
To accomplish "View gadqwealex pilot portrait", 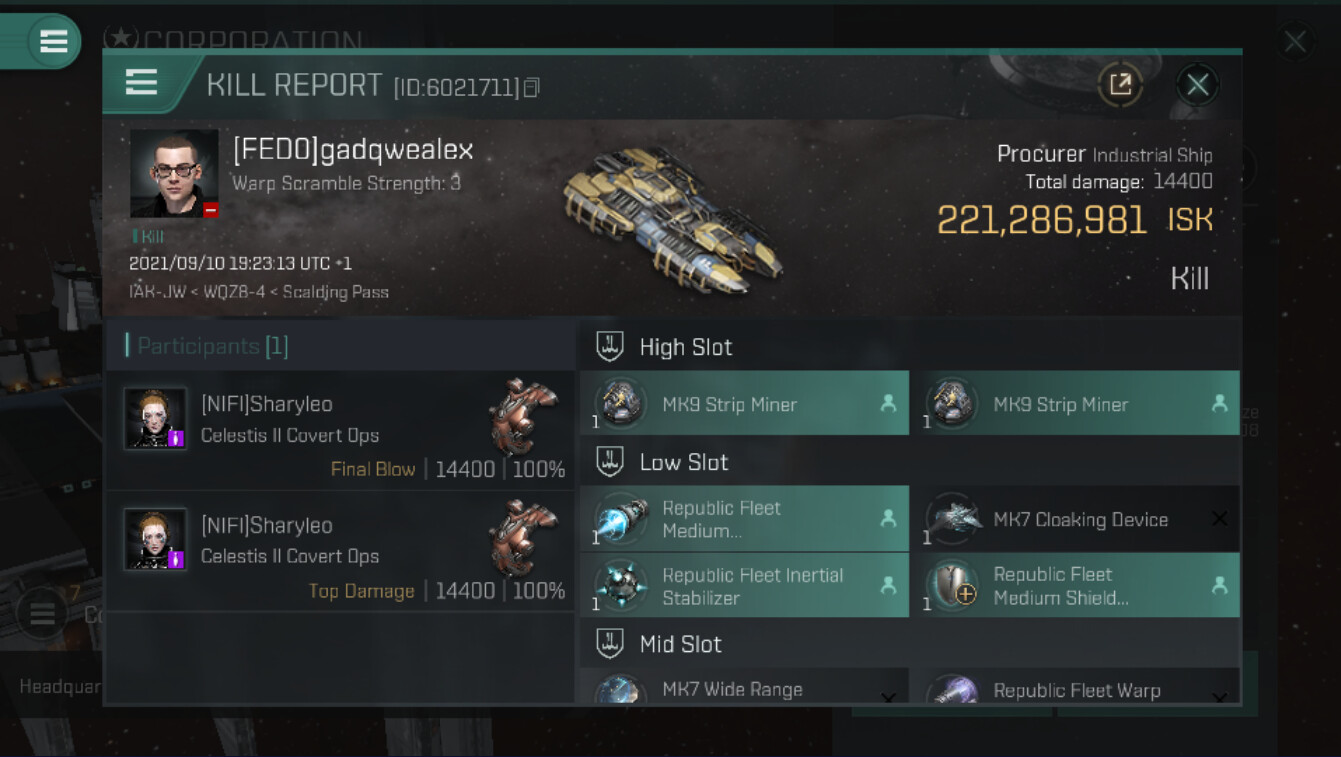I will (174, 173).
